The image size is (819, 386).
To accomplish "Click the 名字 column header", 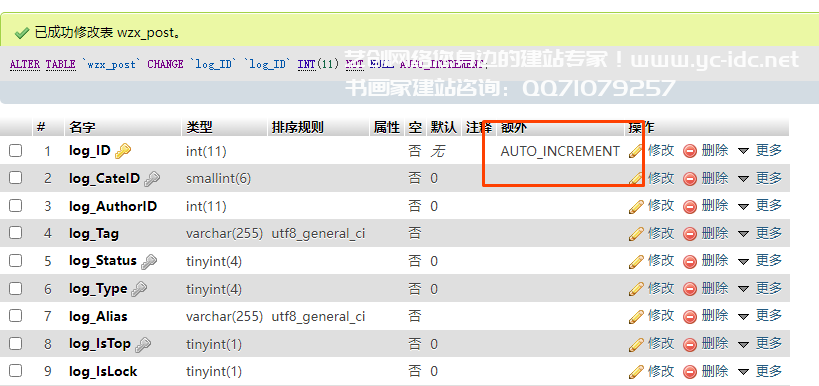I will click(82, 127).
